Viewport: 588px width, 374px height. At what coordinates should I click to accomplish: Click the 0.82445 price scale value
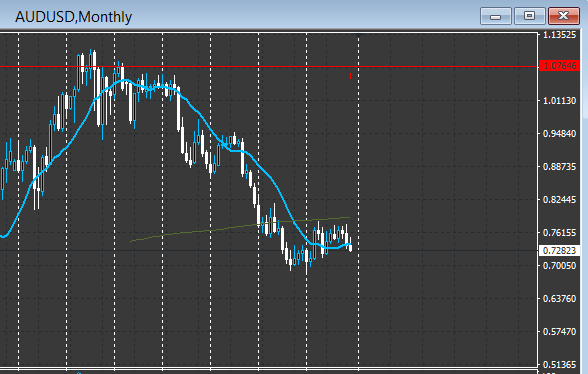point(560,200)
